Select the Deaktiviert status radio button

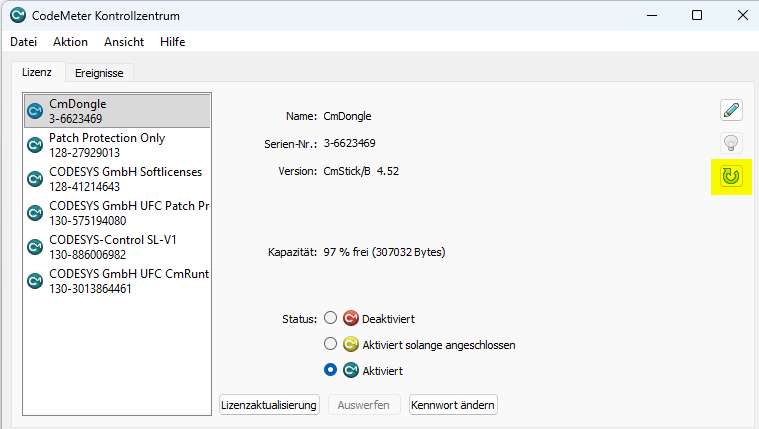tap(331, 319)
